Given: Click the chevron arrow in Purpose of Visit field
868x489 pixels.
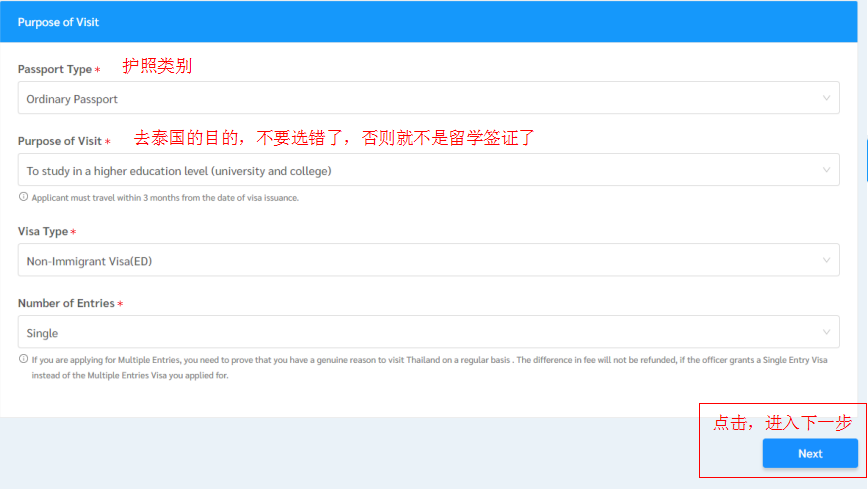Looking at the screenshot, I should (x=826, y=170).
